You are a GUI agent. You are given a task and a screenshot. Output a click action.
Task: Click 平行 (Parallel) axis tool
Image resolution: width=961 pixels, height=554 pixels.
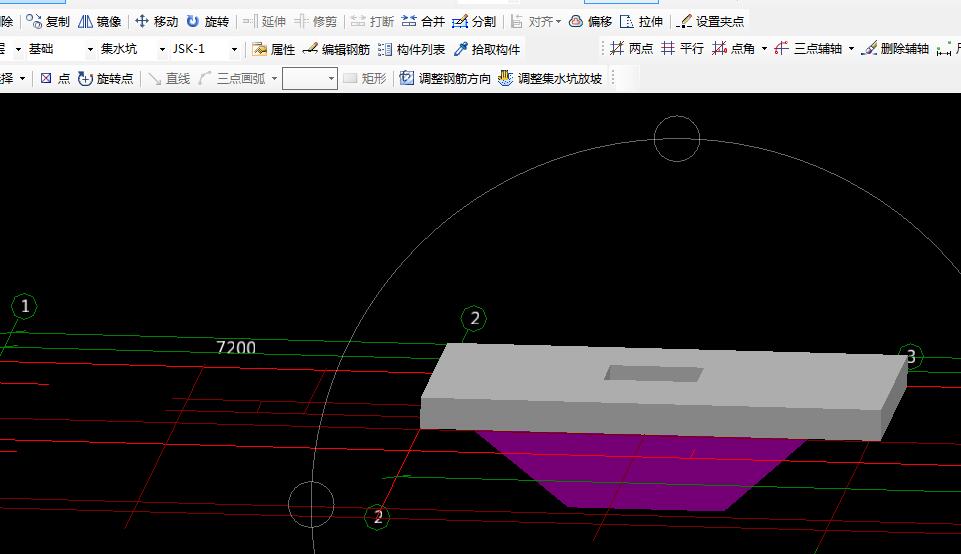(683, 48)
